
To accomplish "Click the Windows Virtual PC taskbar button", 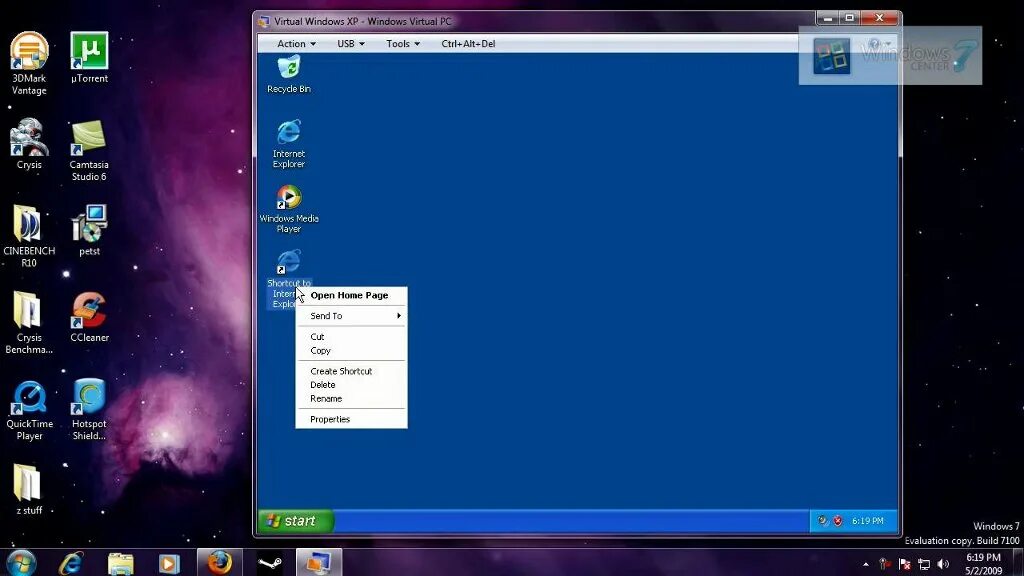I will click(x=319, y=562).
